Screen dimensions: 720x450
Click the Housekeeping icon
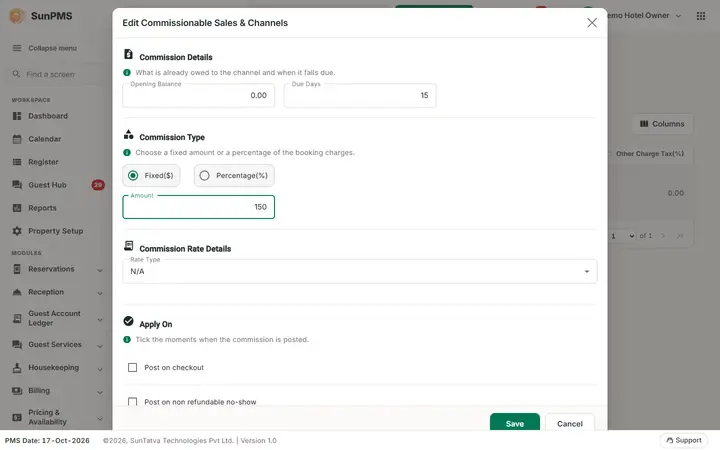17,368
